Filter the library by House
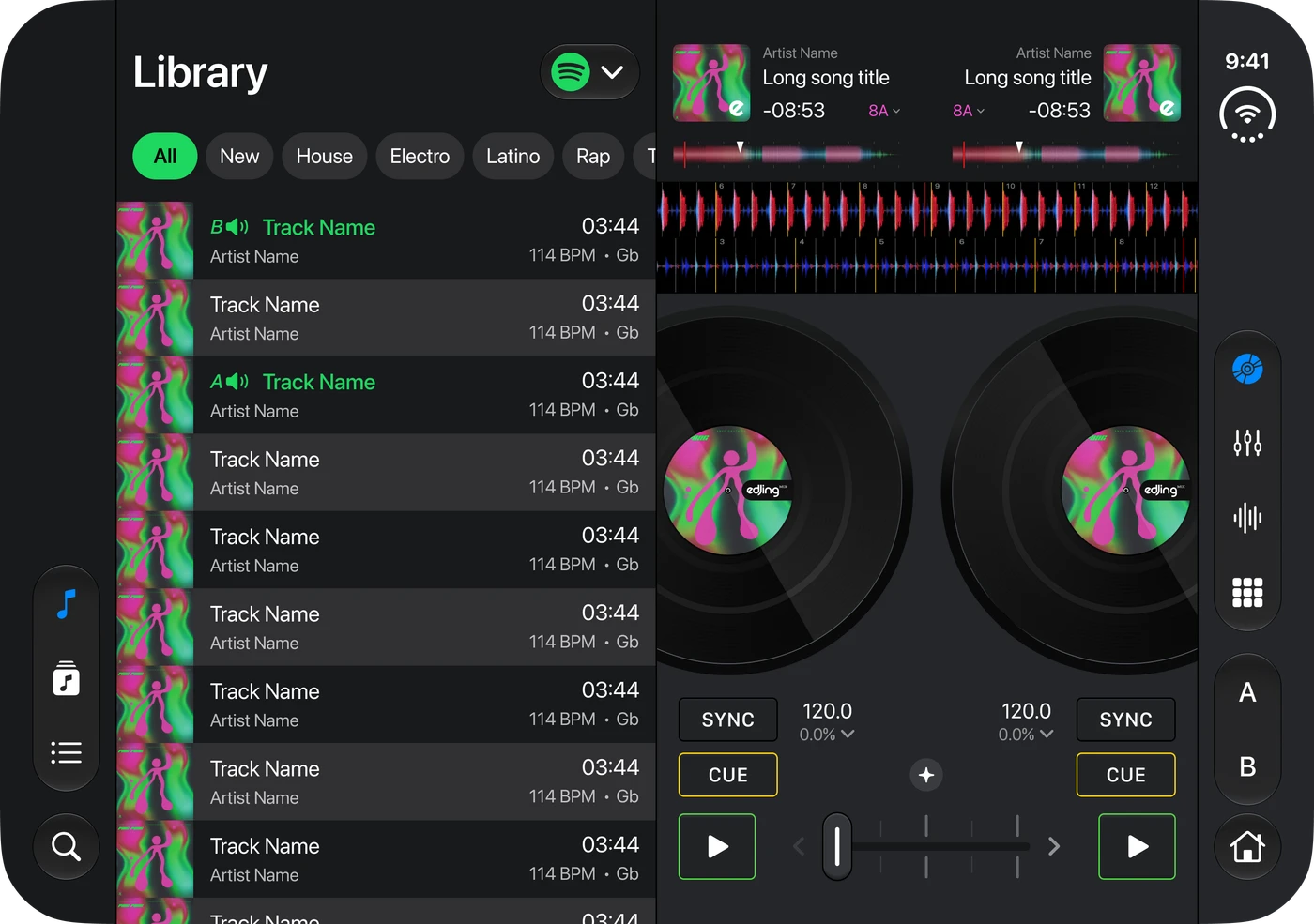The image size is (1314, 924). pyautogui.click(x=325, y=156)
